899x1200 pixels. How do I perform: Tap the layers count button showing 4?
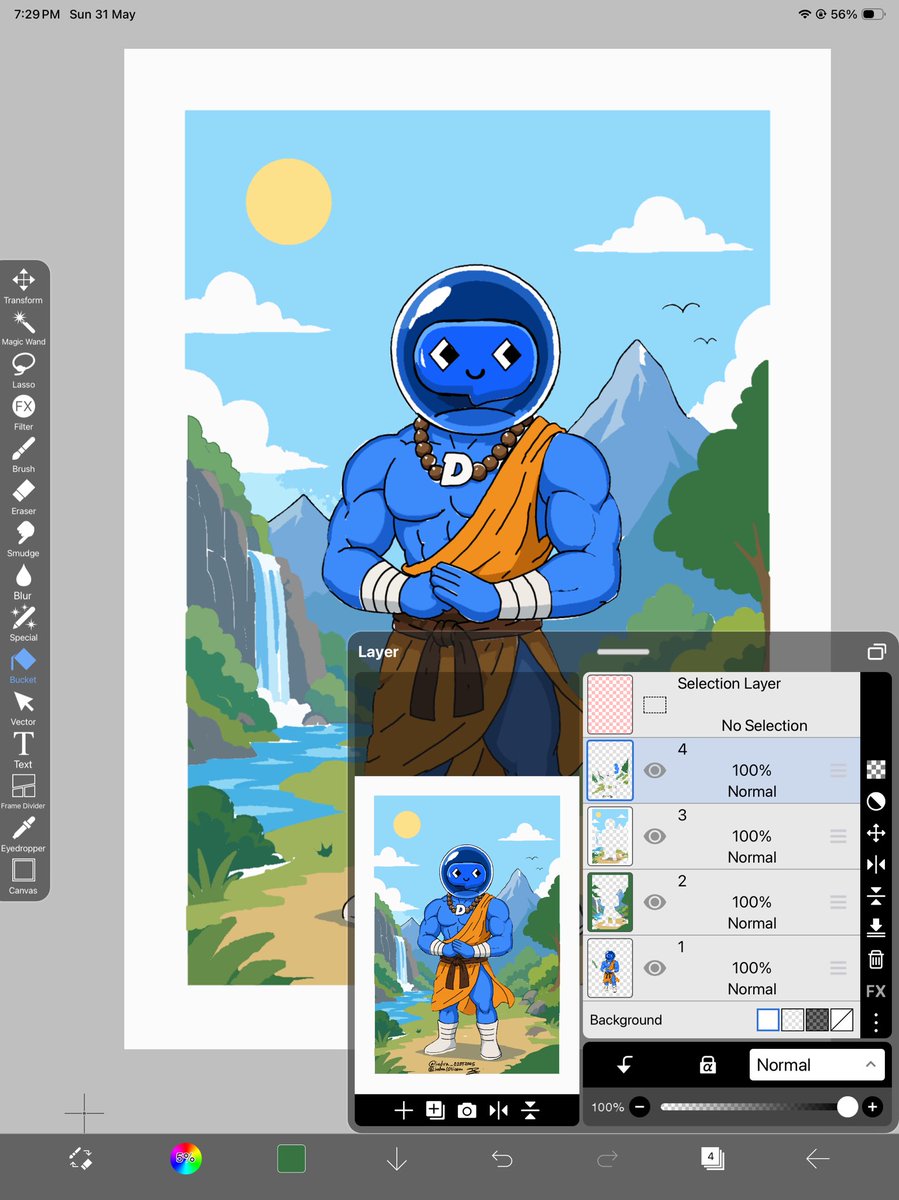[x=712, y=1158]
